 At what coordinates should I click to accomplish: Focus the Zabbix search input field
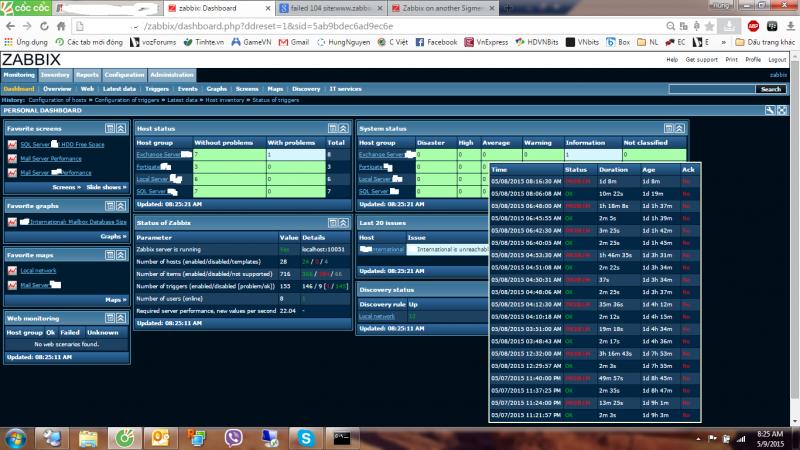712,89
